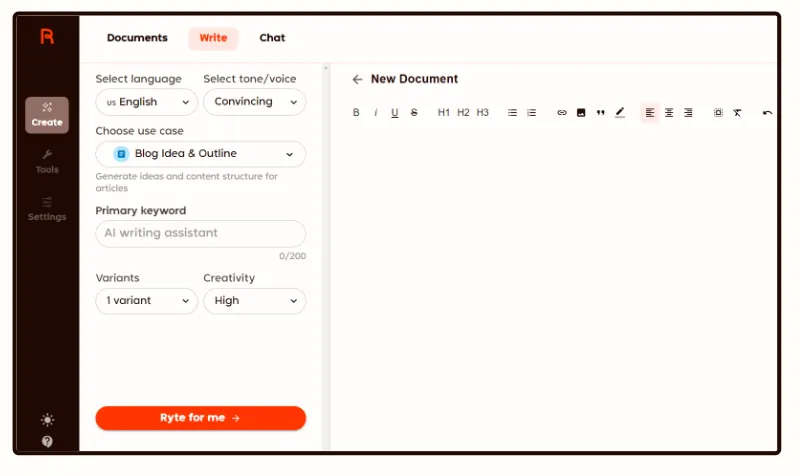The height and width of the screenshot is (476, 800).
Task: Open the Tools section in sidebar
Action: (x=47, y=162)
